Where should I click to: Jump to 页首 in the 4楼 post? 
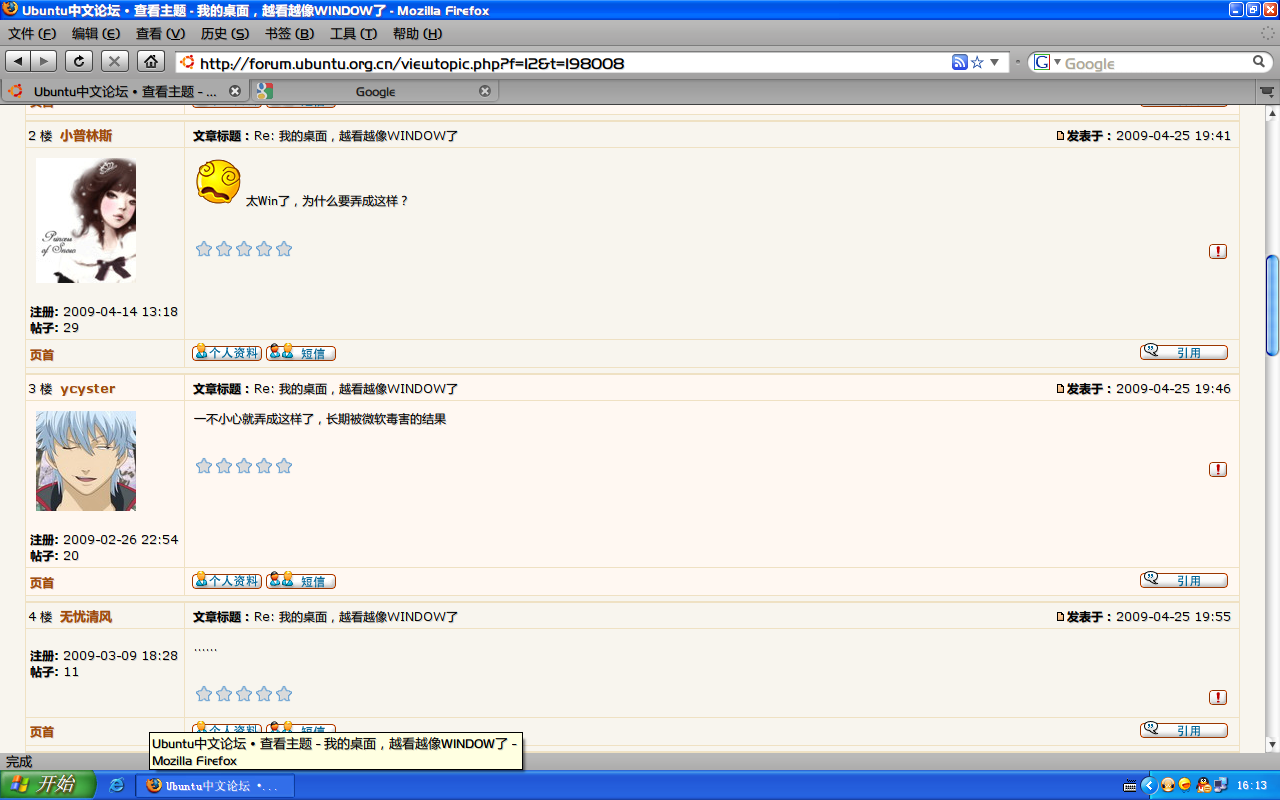coord(42,733)
